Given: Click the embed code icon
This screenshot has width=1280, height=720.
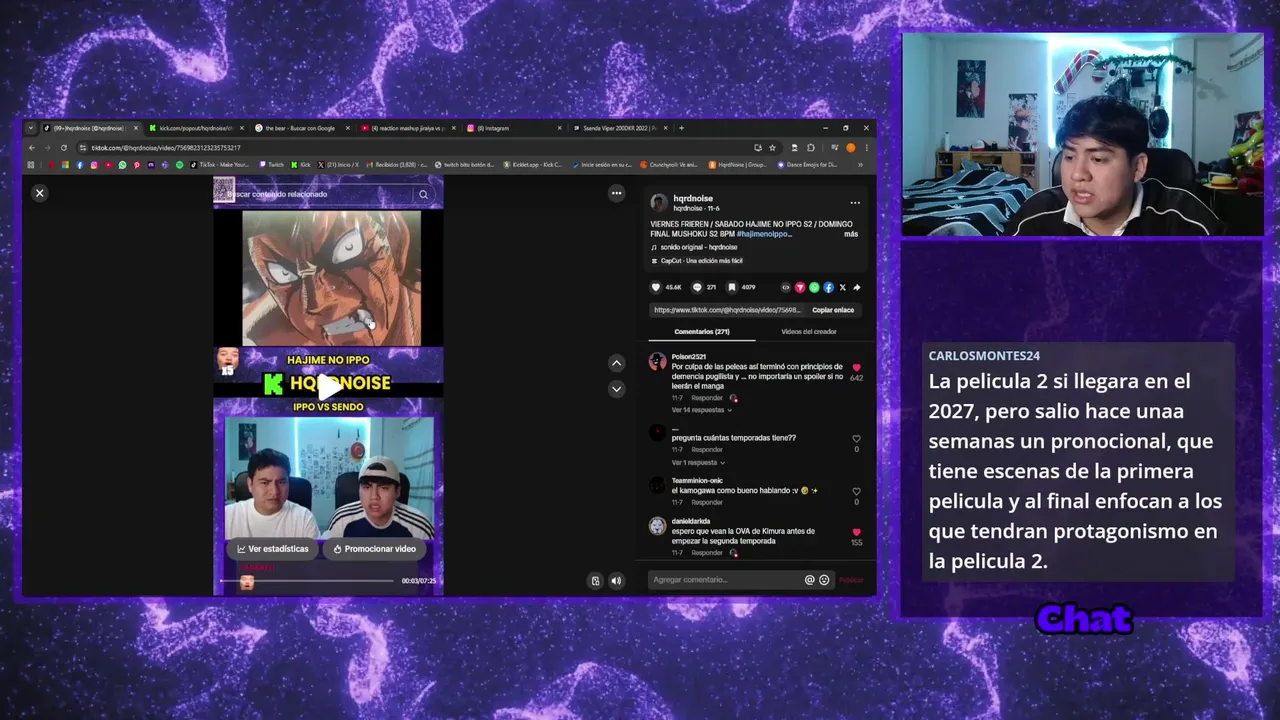Looking at the screenshot, I should click(x=785, y=287).
